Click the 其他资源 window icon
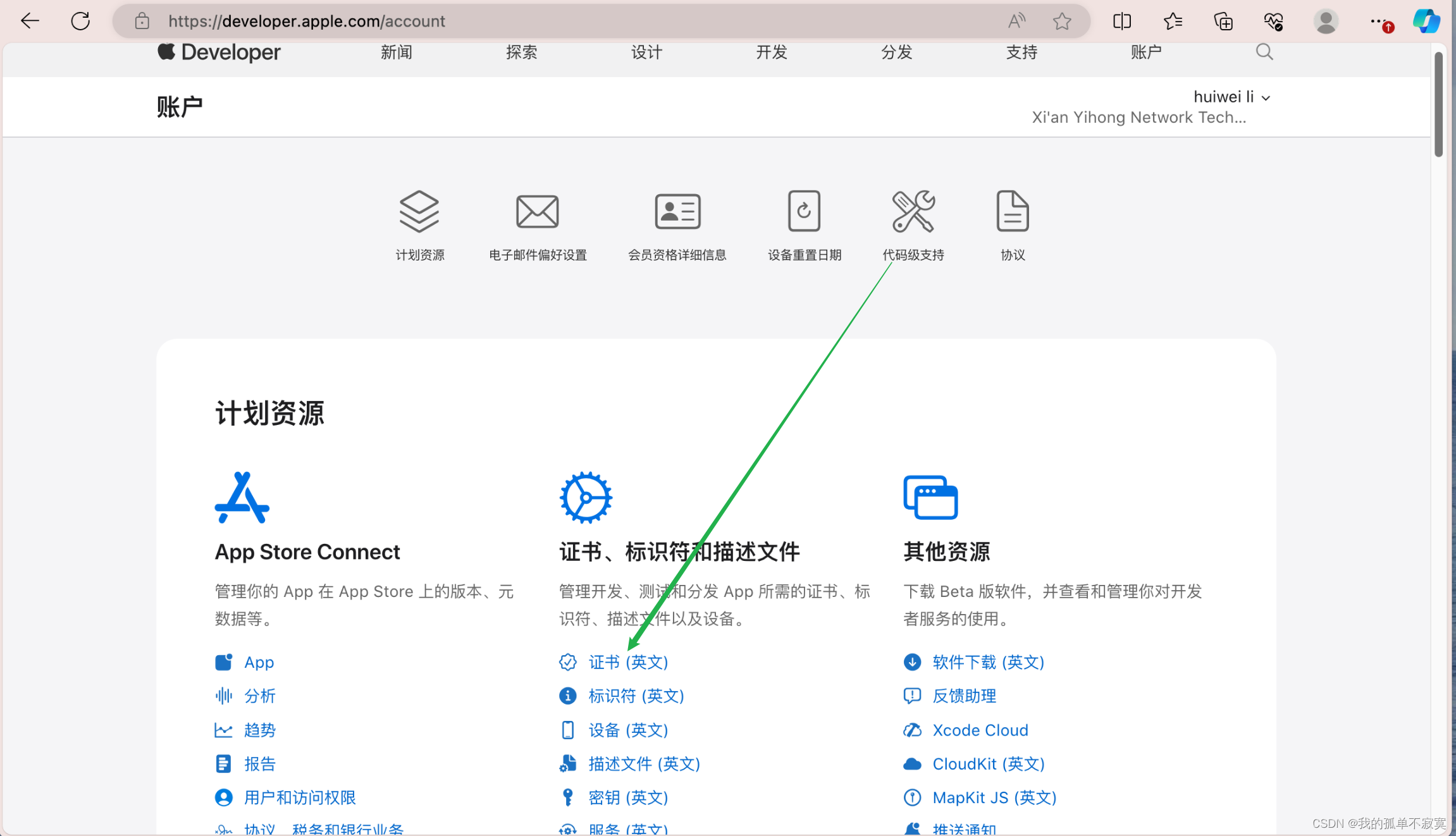The height and width of the screenshot is (836, 1456). point(930,498)
